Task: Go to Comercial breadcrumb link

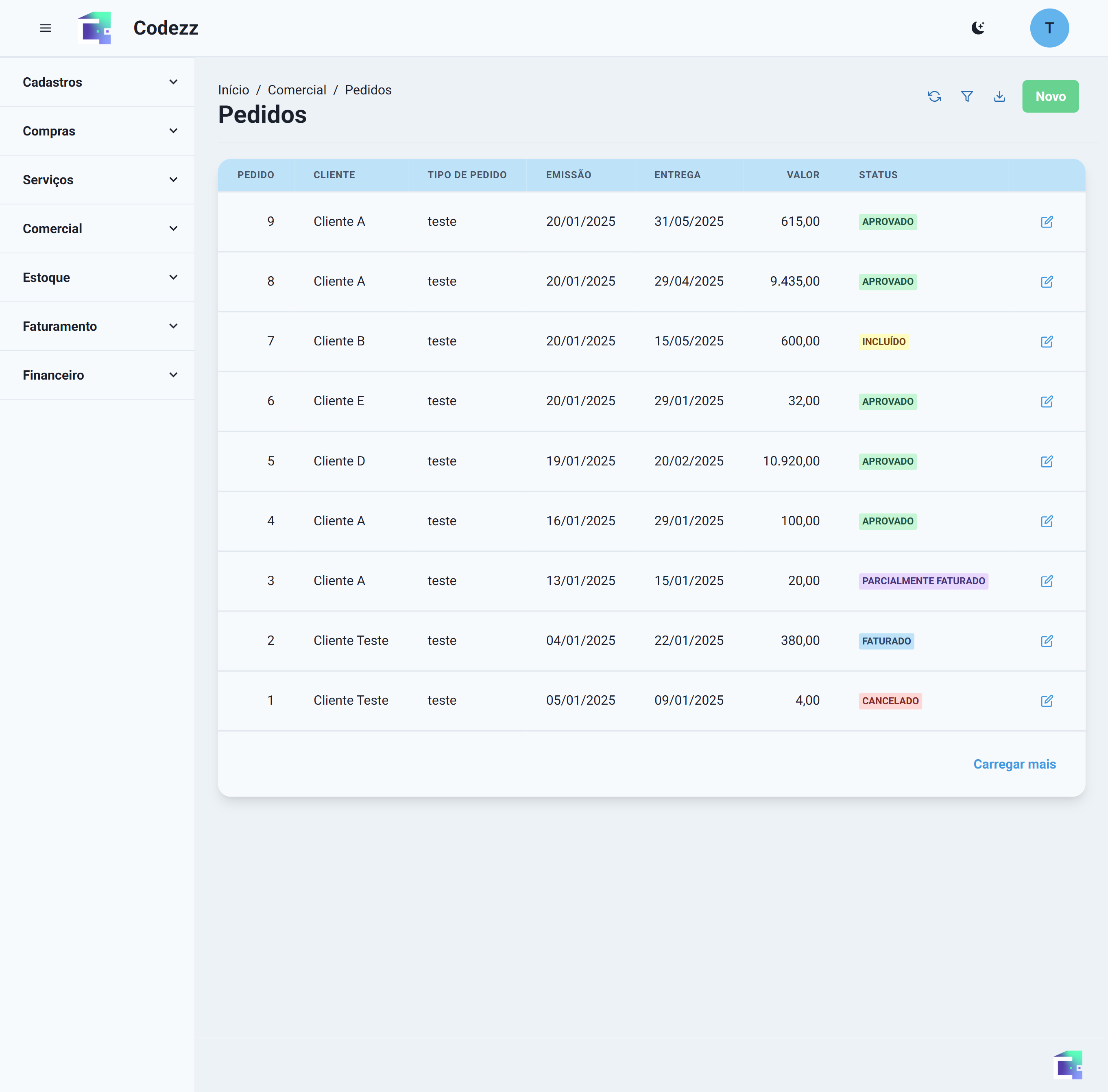Action: point(297,90)
